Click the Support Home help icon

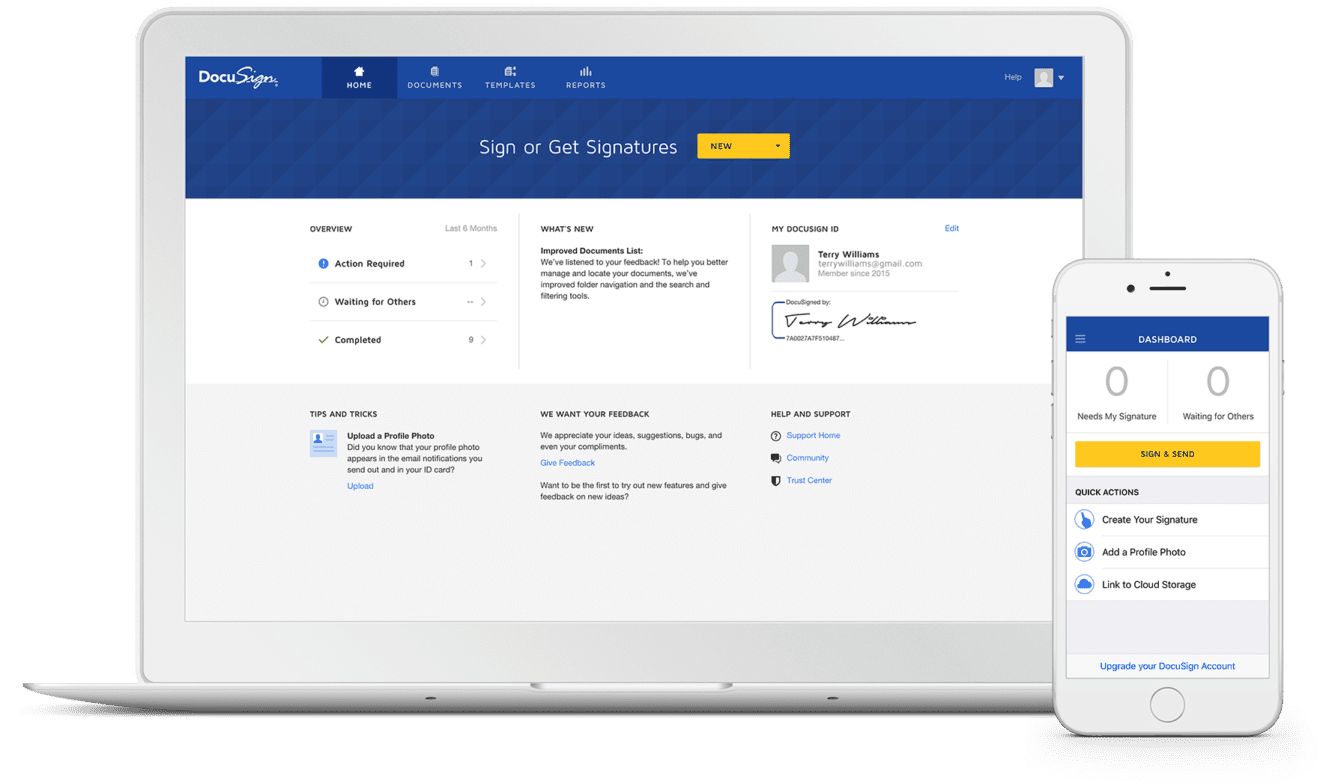pos(776,436)
